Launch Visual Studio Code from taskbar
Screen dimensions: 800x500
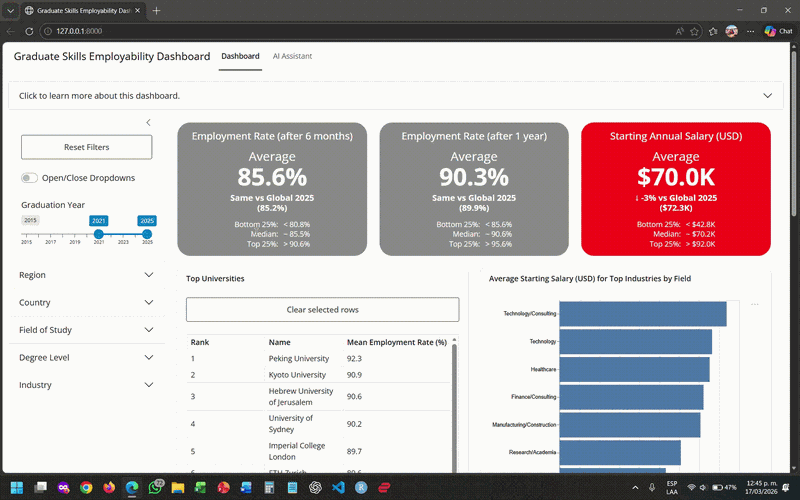337,487
